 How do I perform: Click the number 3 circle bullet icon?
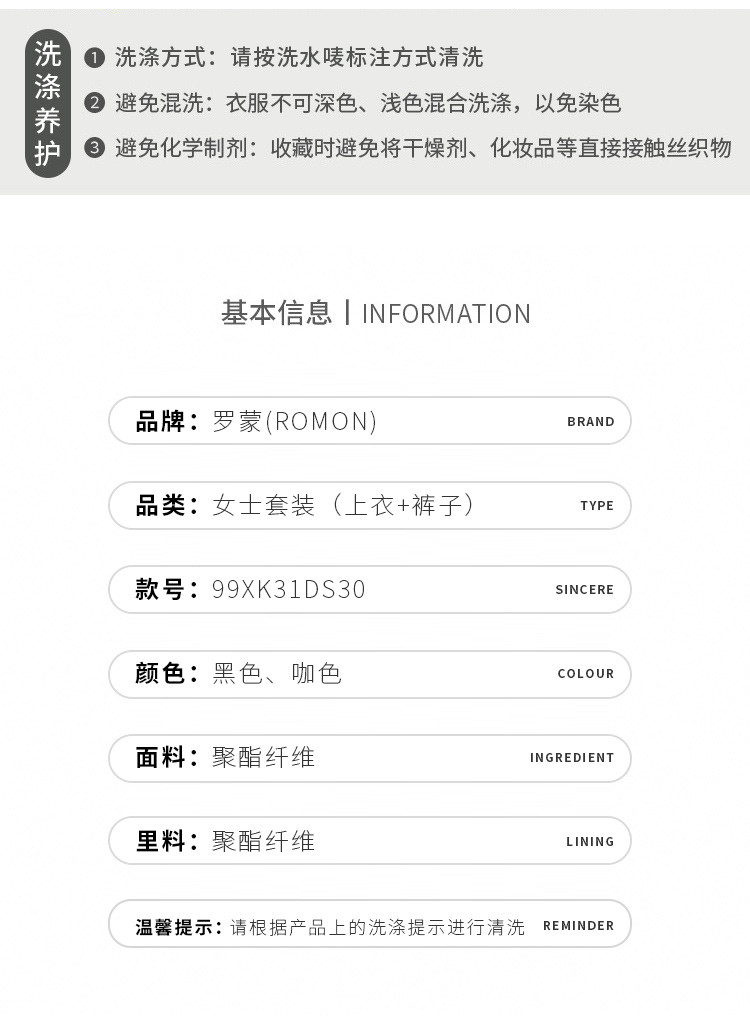(95, 149)
